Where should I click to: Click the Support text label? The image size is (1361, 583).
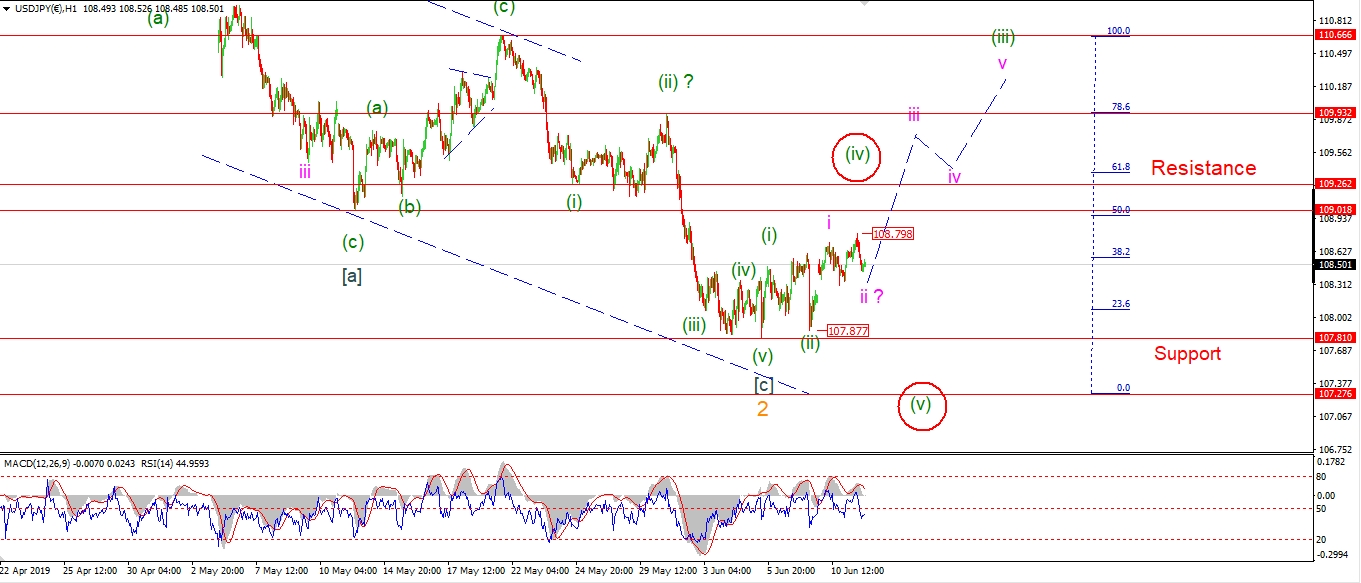1187,353
